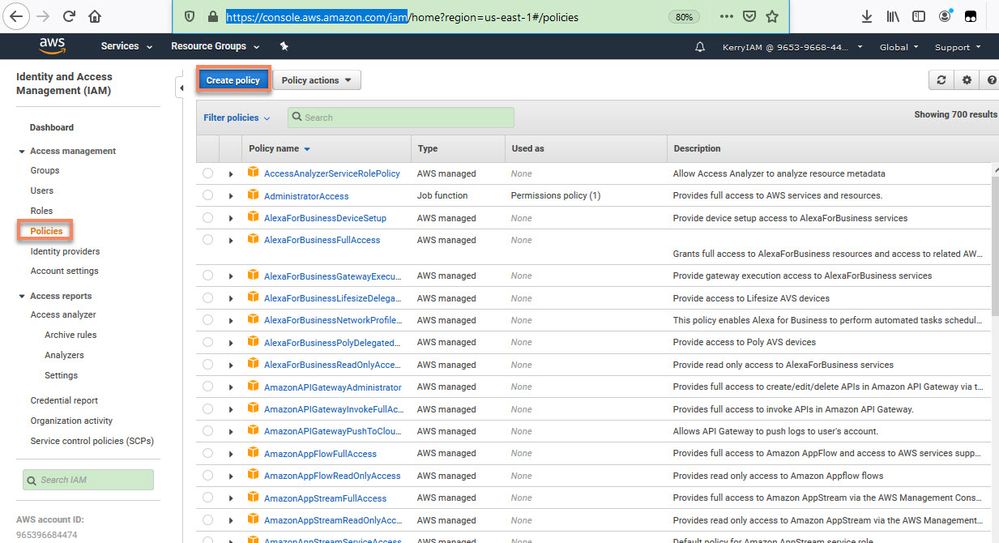Select AmazonAPIGatewayAdministrator radio button

[208, 387]
